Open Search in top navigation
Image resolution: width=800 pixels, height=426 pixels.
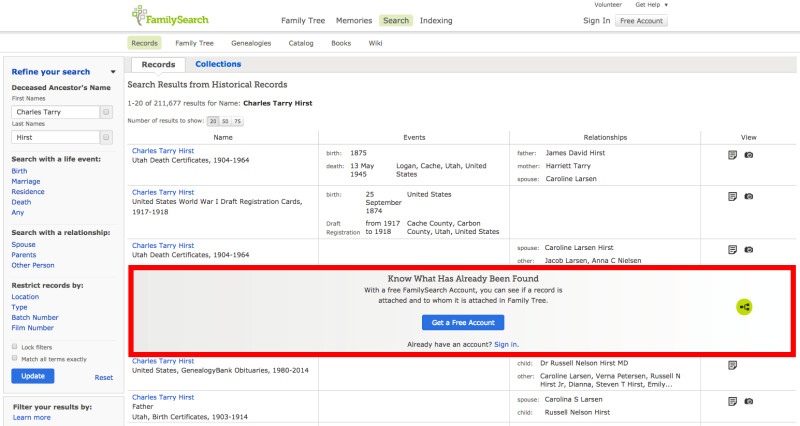(x=396, y=20)
